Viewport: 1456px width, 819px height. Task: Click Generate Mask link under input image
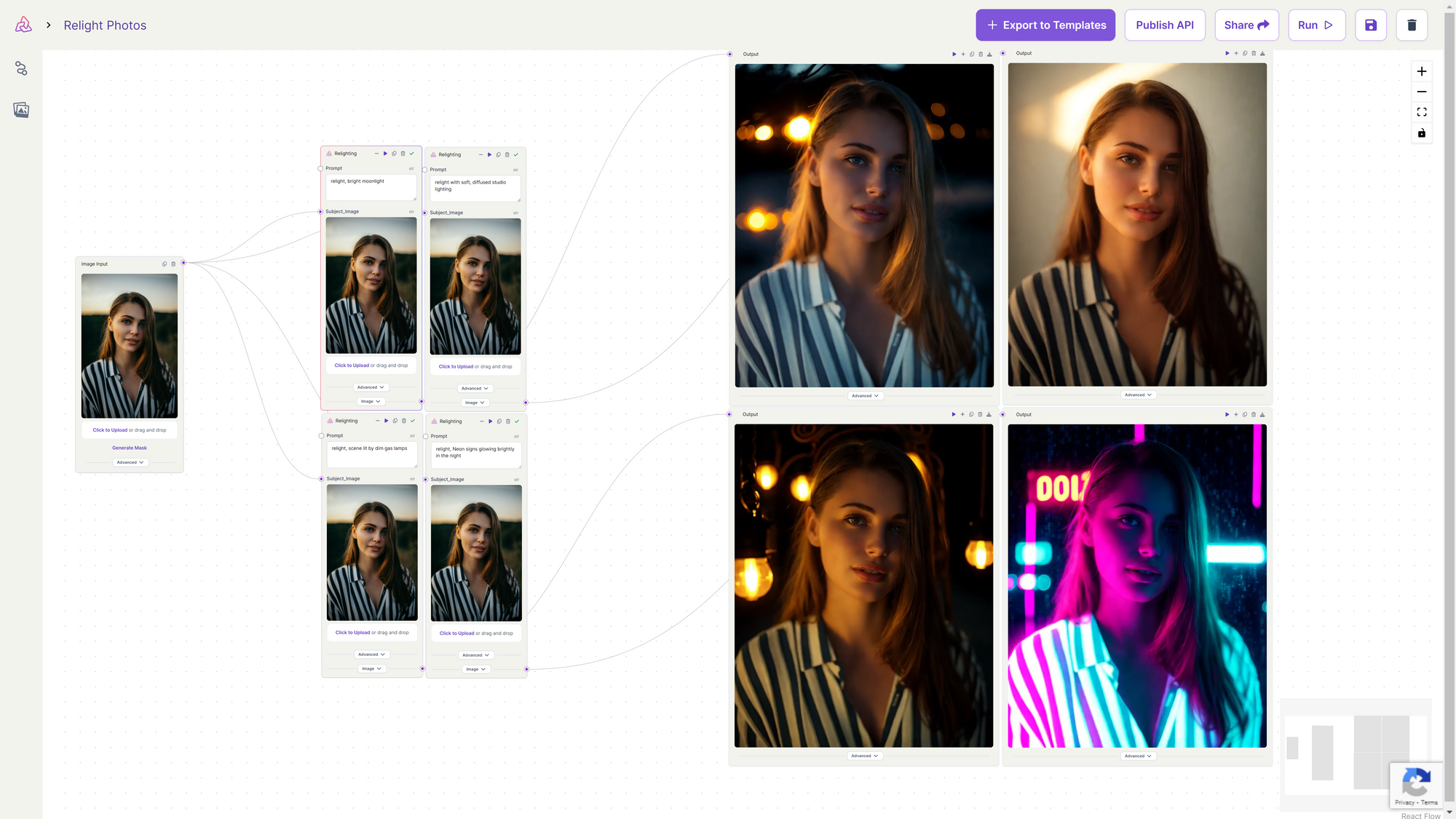tap(130, 448)
